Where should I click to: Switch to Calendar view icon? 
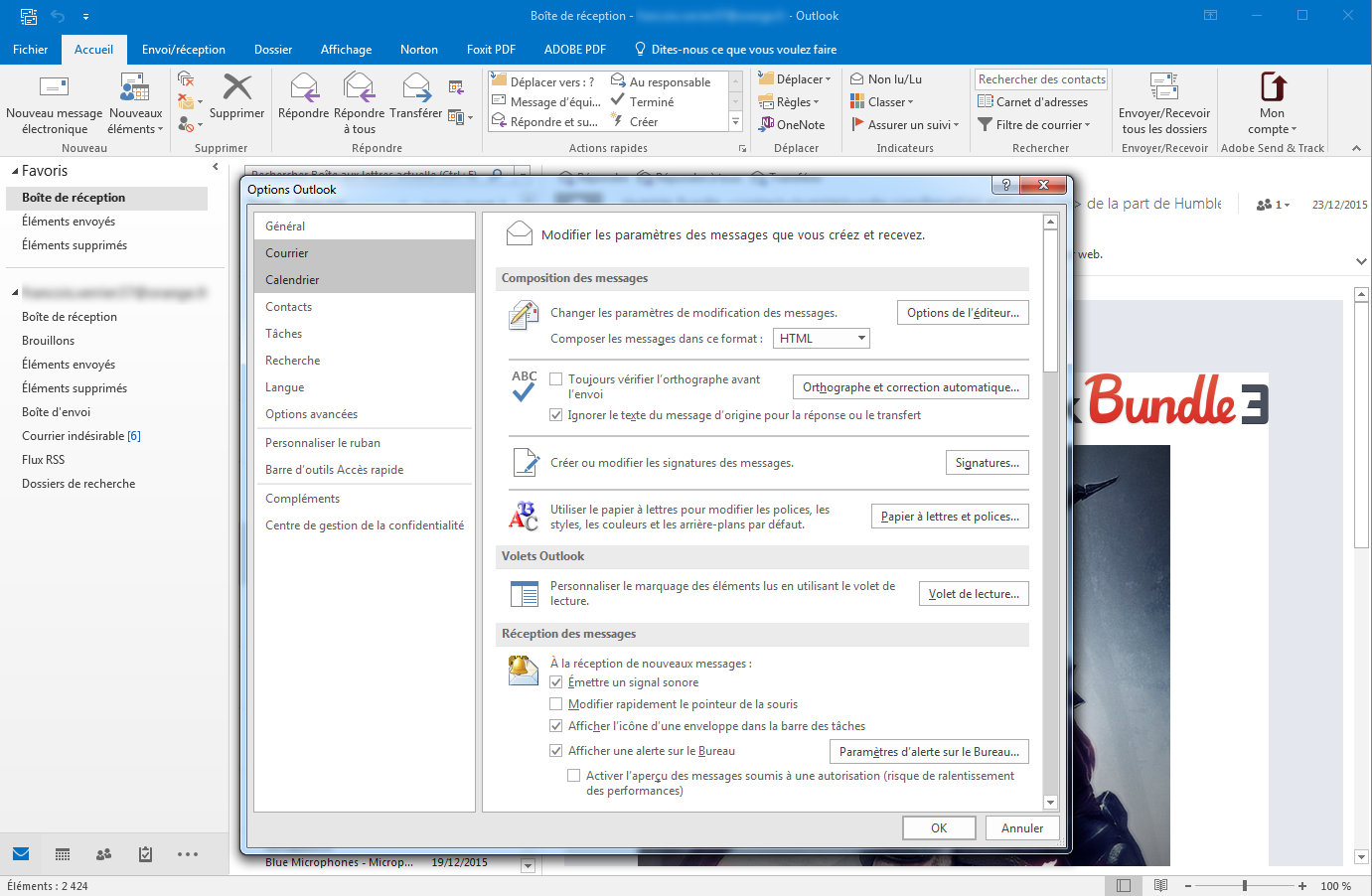[x=63, y=854]
